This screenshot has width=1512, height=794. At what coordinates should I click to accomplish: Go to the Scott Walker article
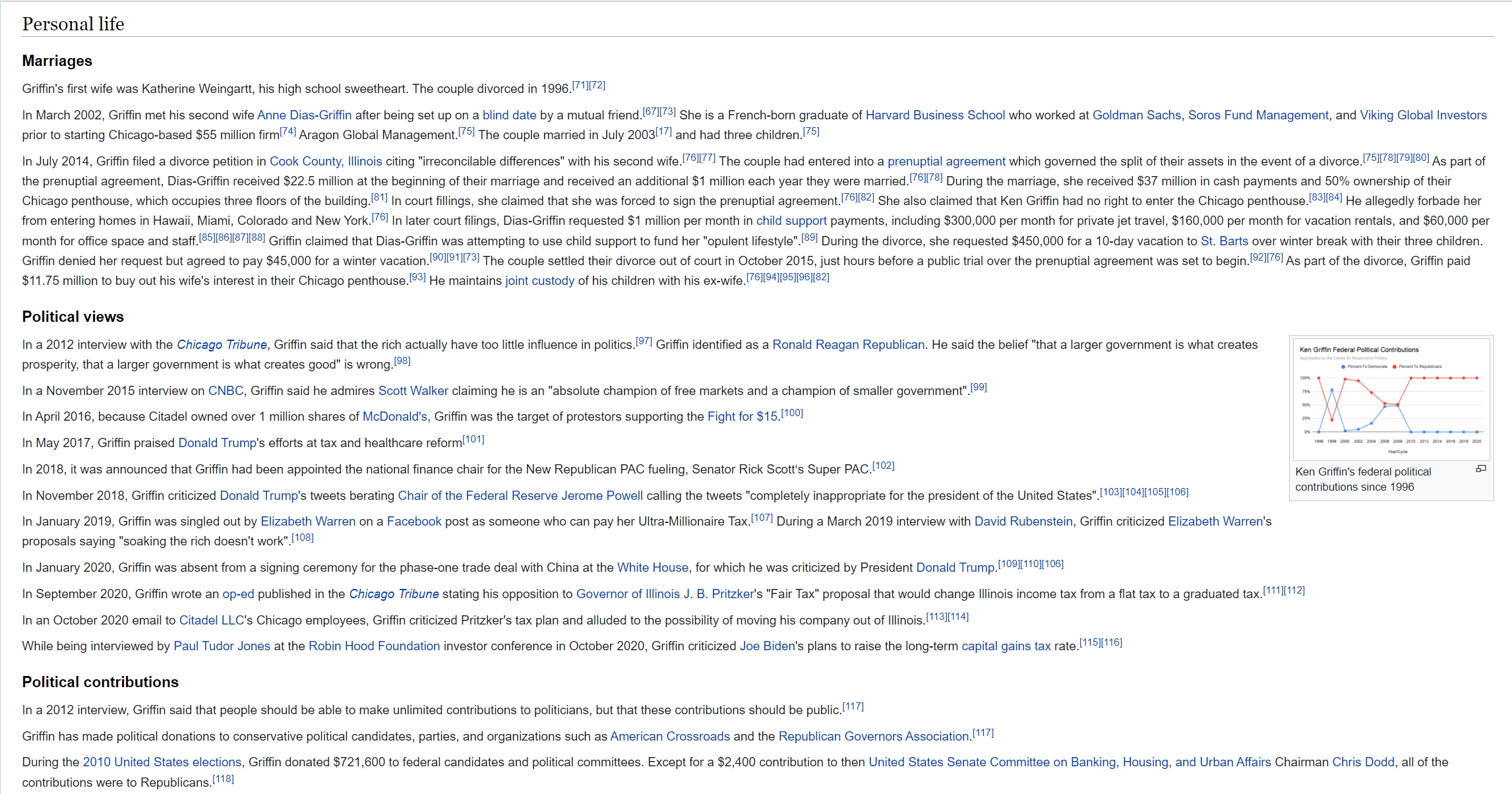pyautogui.click(x=413, y=390)
